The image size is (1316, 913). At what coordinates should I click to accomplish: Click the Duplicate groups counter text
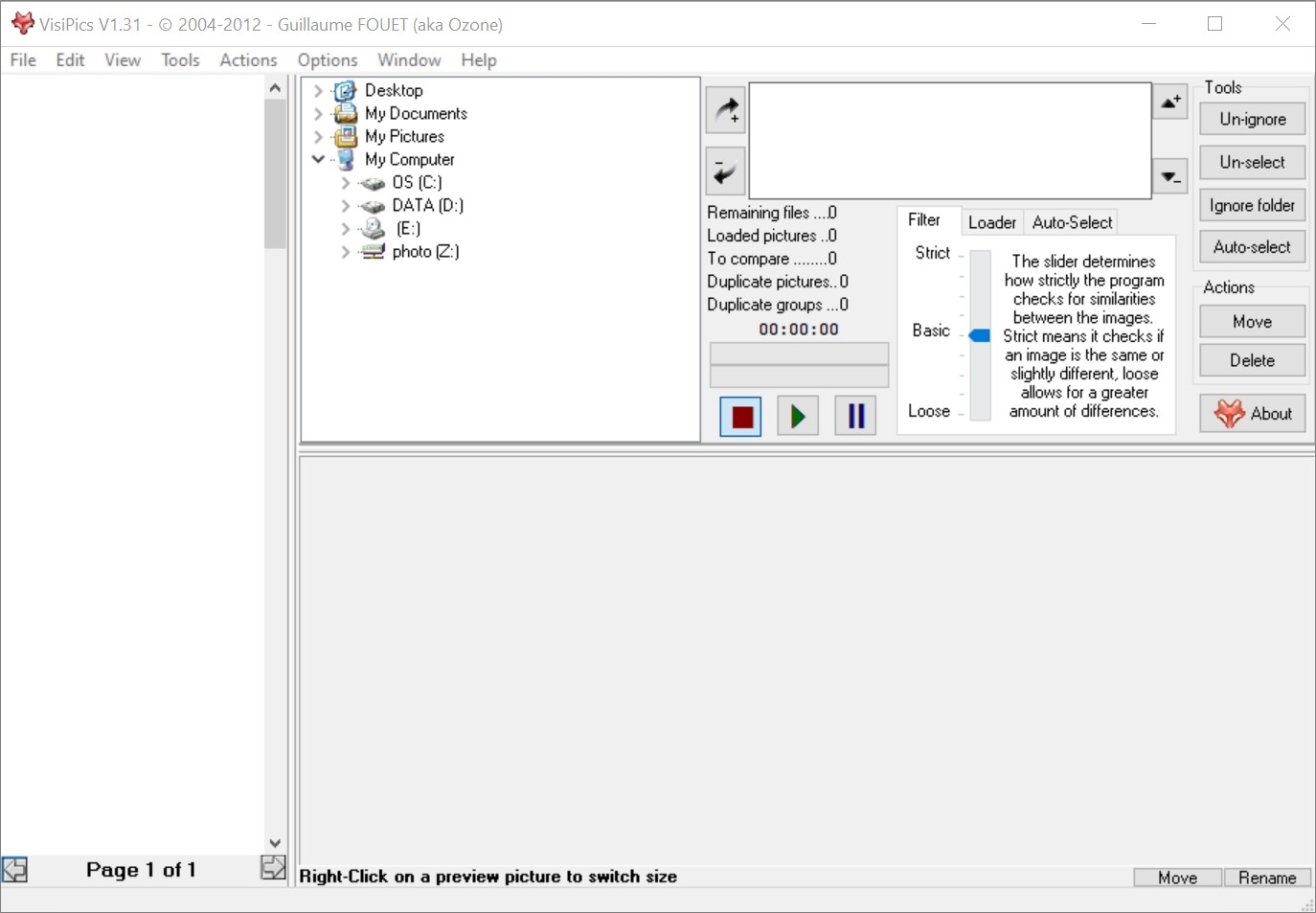778,305
